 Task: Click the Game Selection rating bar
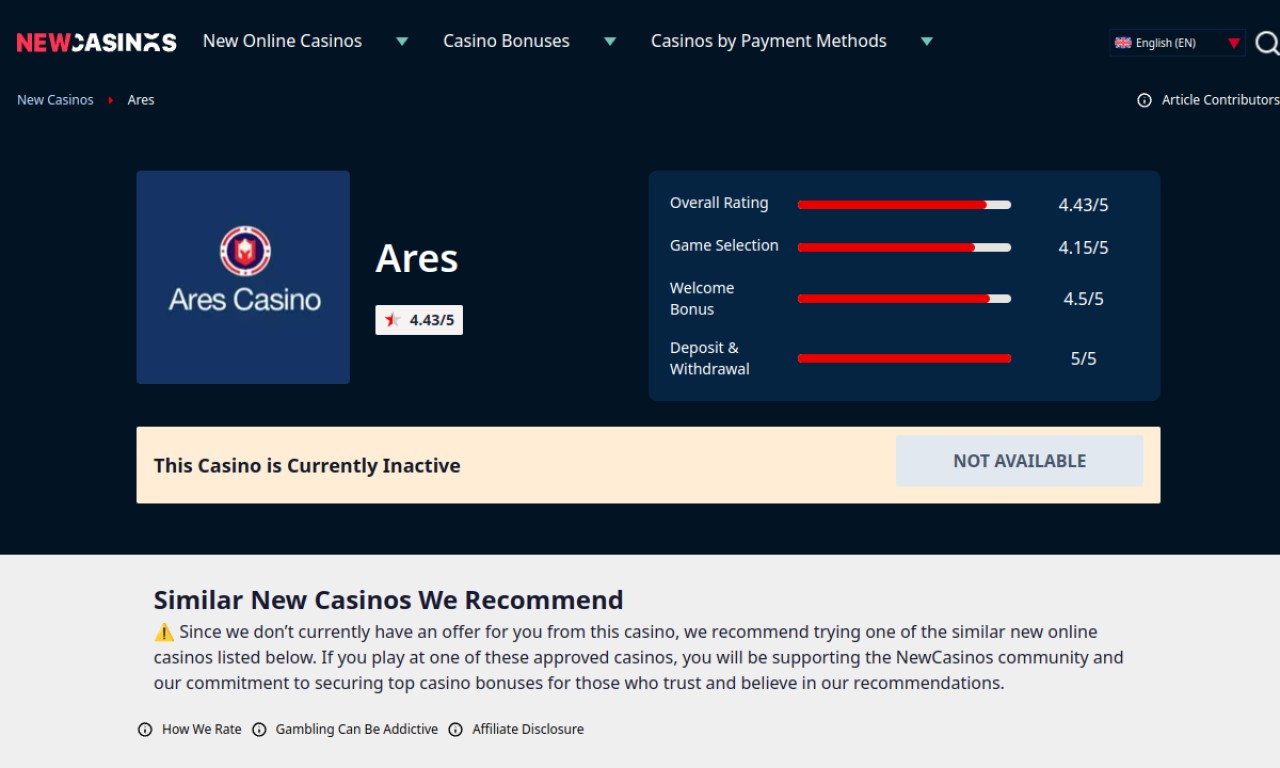(904, 247)
